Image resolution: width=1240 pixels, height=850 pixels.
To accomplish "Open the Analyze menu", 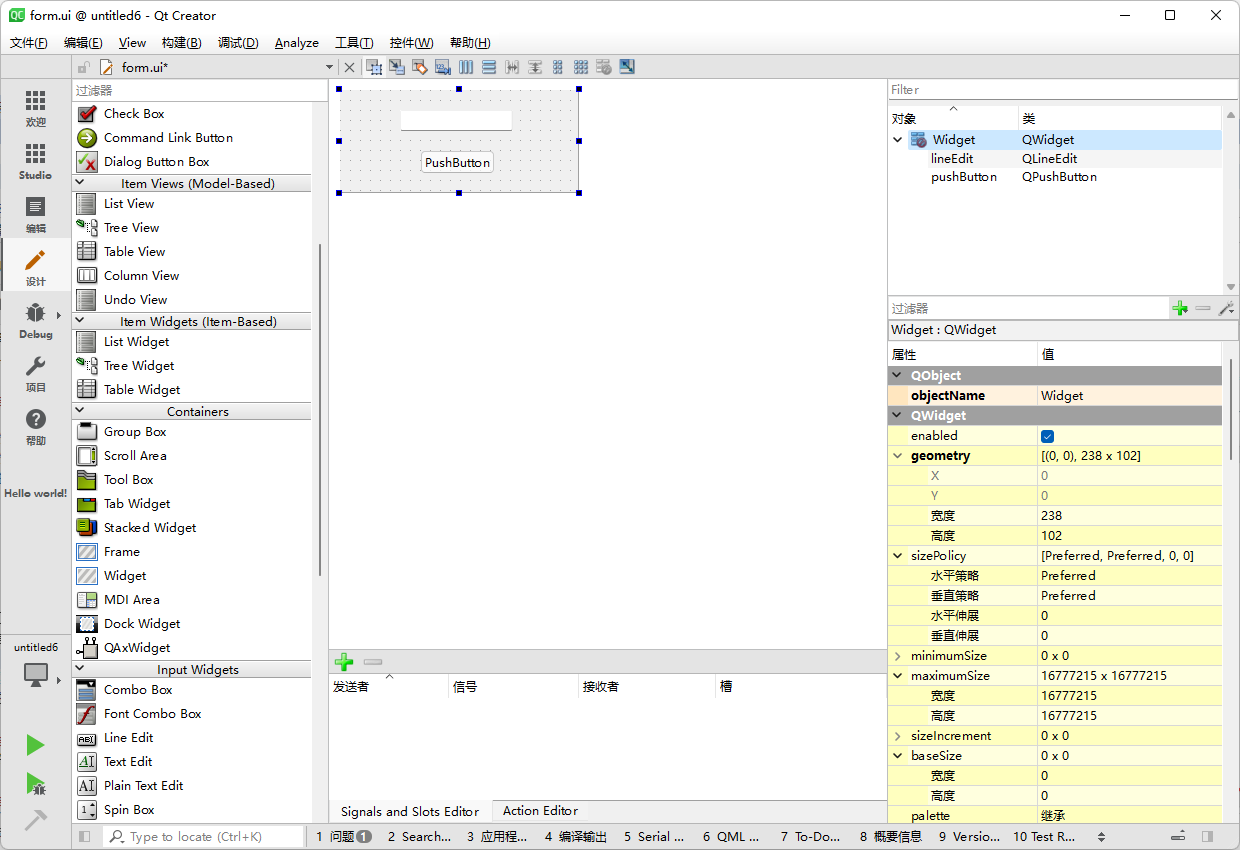I will pos(297,43).
